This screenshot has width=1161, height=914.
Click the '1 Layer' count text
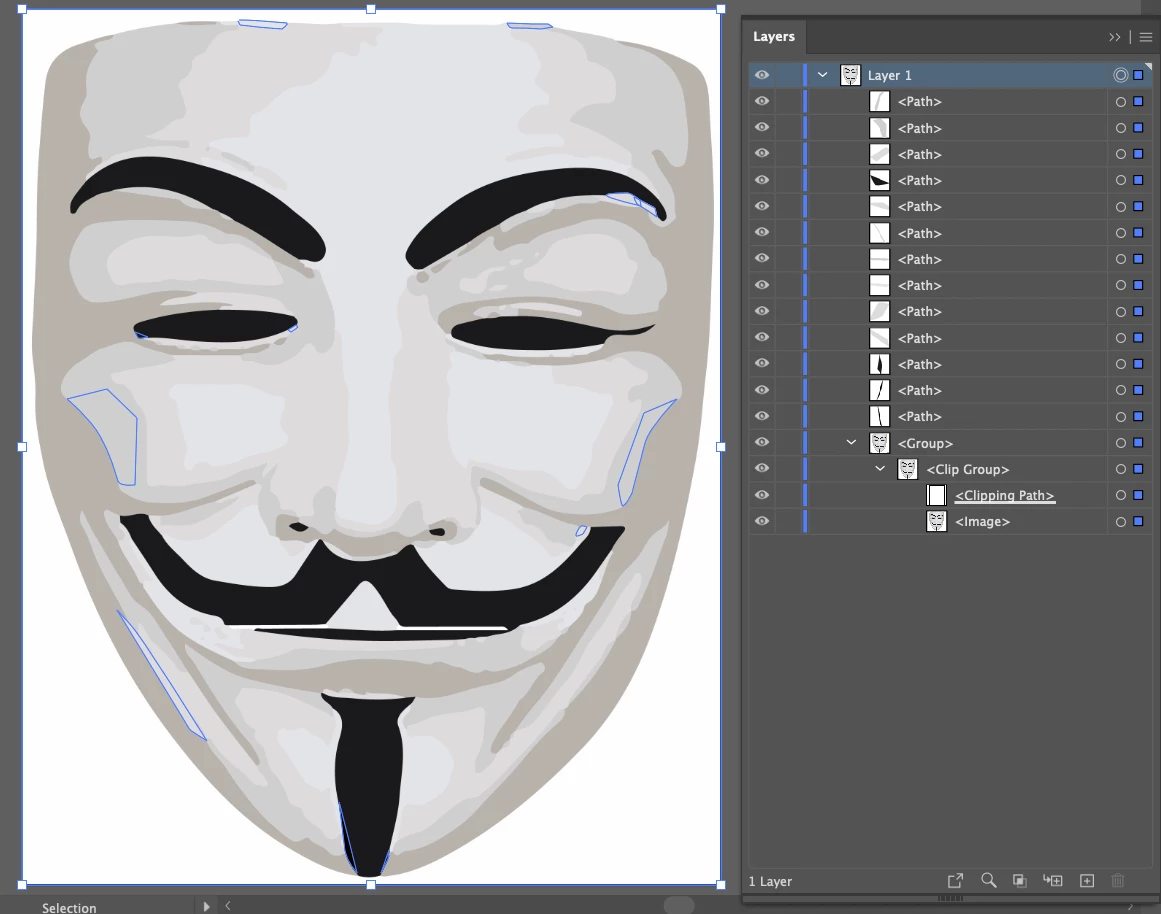pyautogui.click(x=770, y=881)
